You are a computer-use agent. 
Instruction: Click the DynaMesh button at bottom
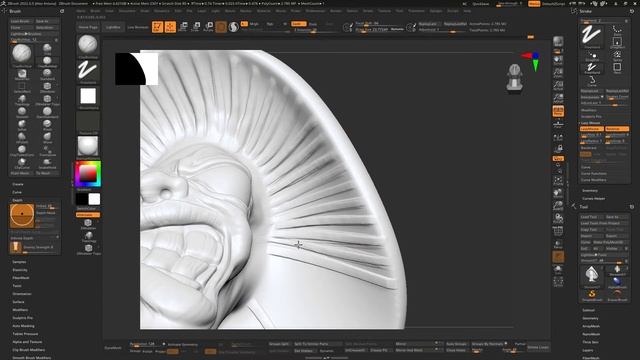point(113,348)
